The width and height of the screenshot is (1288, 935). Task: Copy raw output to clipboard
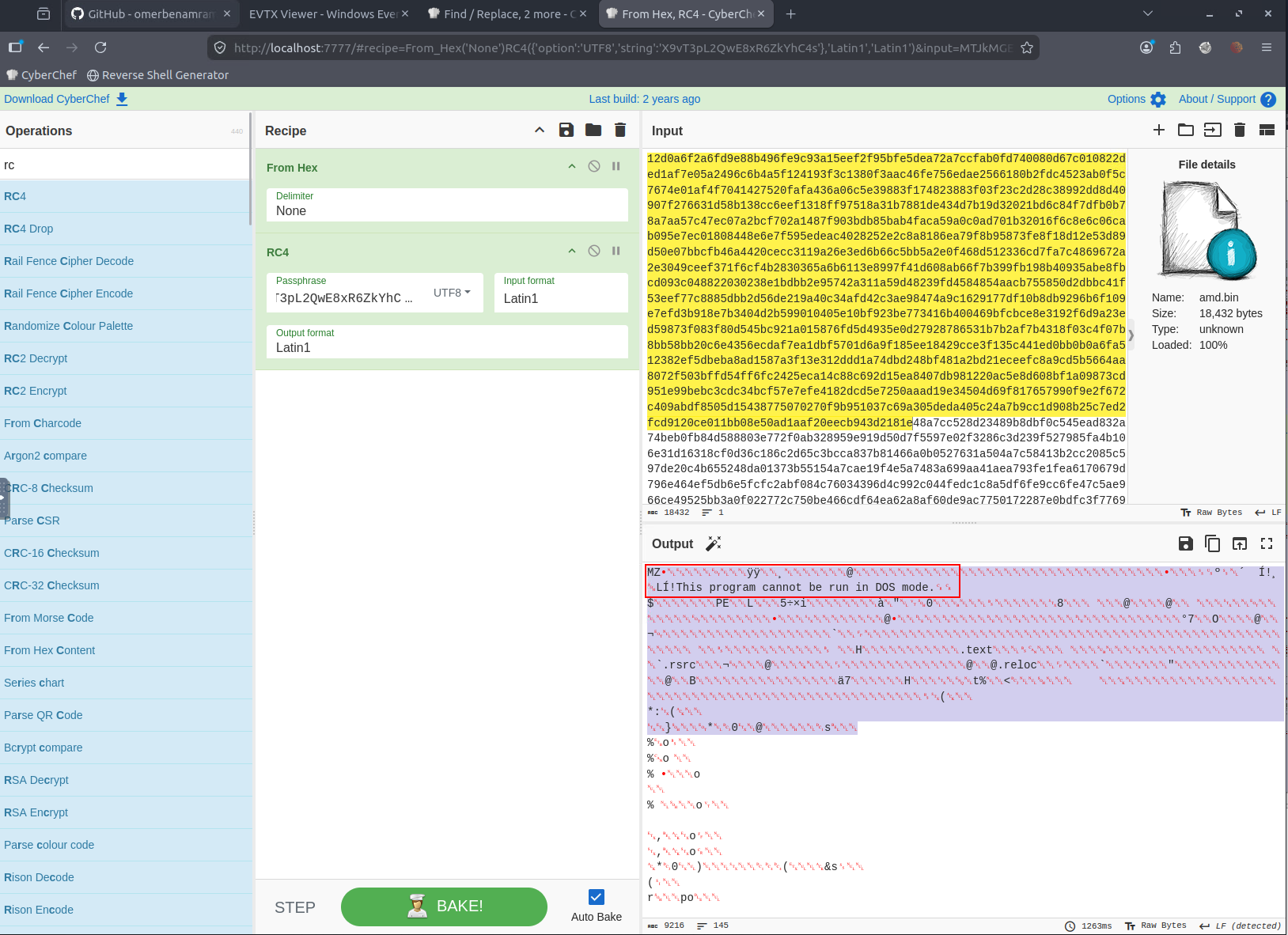(1213, 543)
